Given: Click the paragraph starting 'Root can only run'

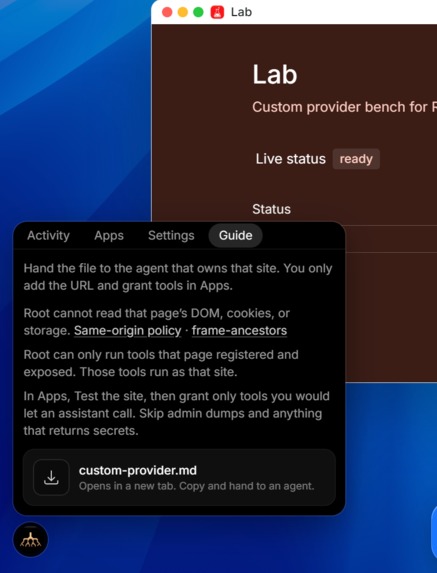Looking at the screenshot, I should click(161, 363).
